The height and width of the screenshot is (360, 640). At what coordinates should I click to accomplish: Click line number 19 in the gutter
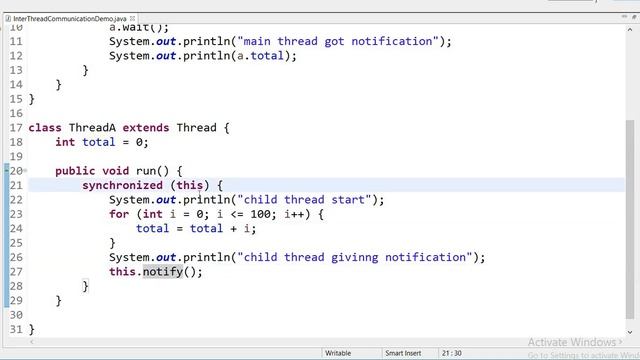pyautogui.click(x=16, y=157)
